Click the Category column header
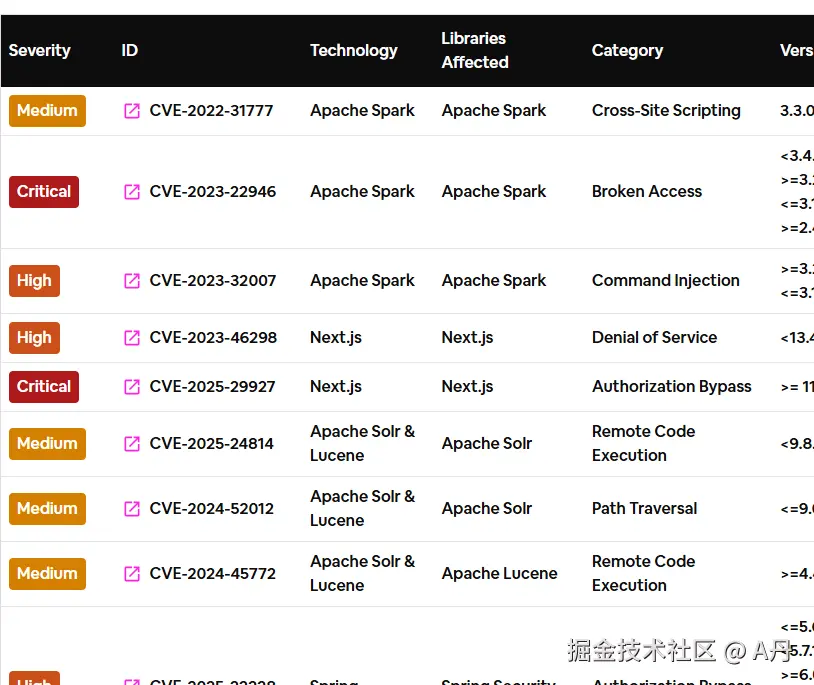The image size is (814, 685). tap(627, 51)
